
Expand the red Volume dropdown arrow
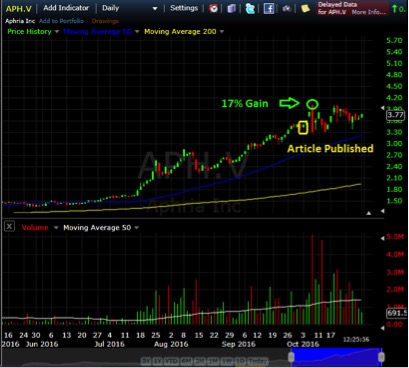point(56,228)
